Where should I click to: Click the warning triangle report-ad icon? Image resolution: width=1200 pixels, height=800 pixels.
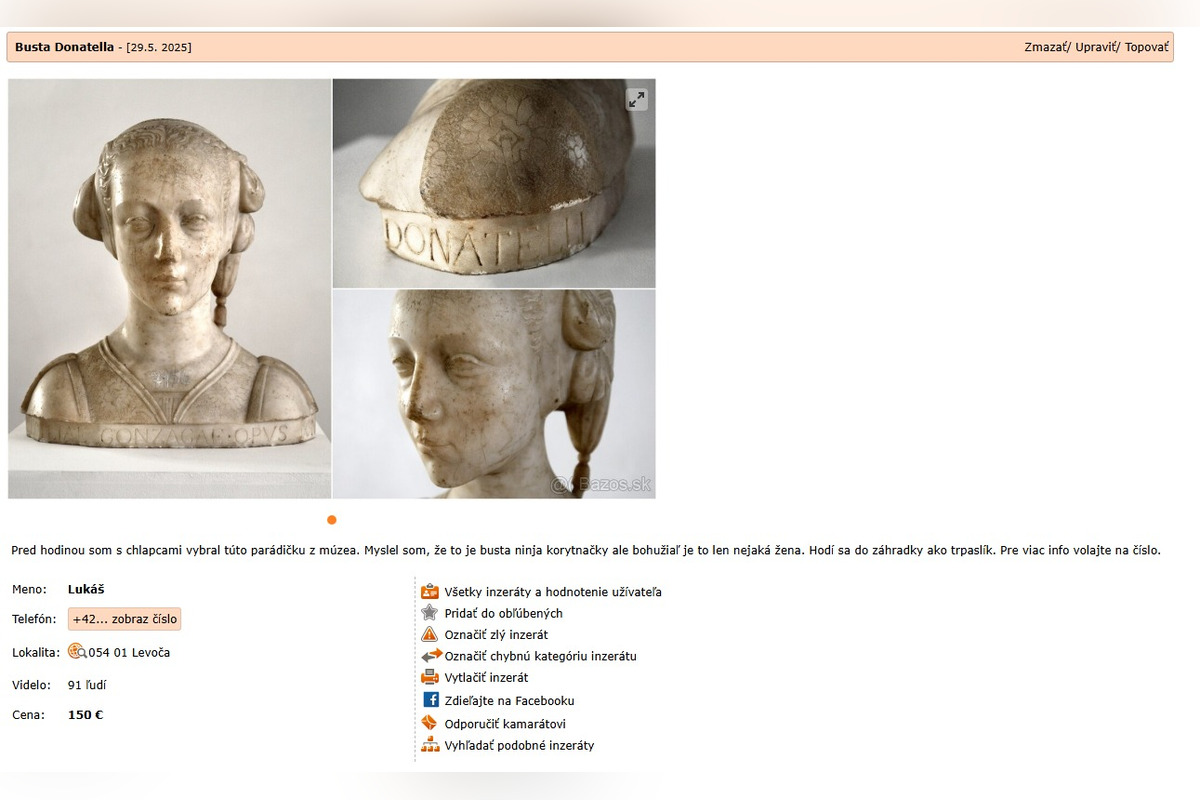[430, 634]
